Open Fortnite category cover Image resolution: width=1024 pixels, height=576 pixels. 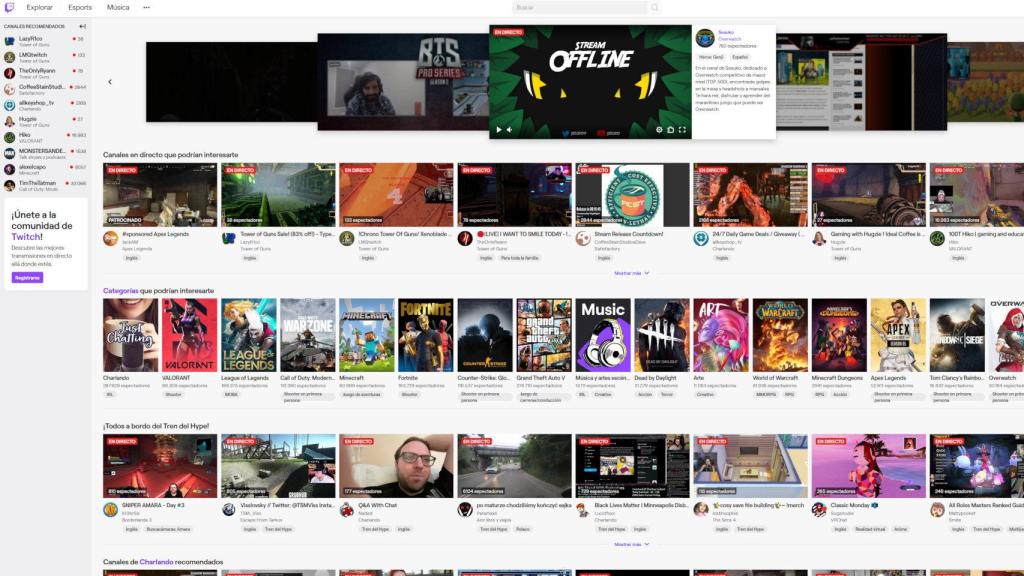point(426,335)
